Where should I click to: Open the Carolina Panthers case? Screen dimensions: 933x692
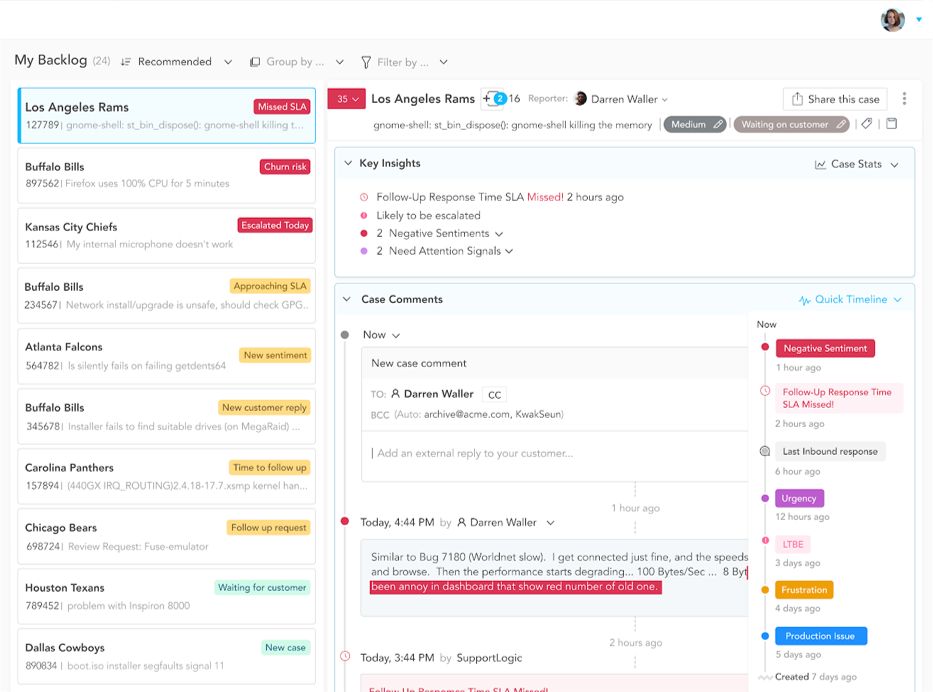(x=167, y=477)
